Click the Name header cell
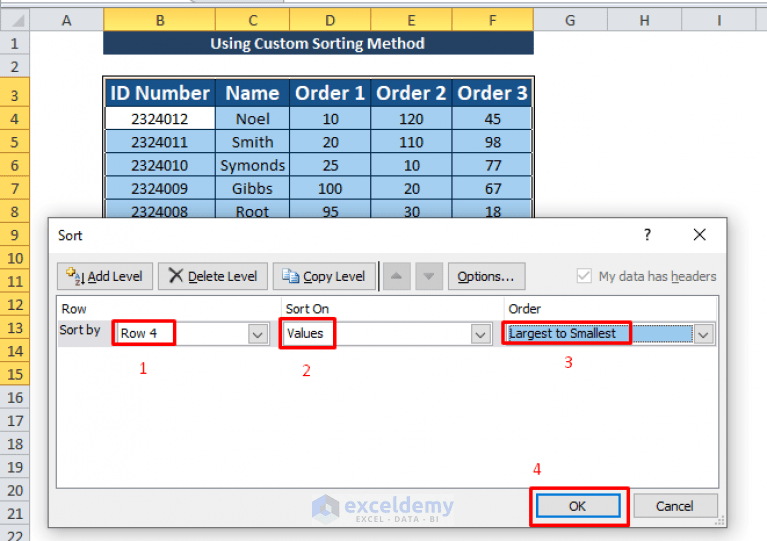Image resolution: width=767 pixels, height=541 pixels. click(x=252, y=93)
